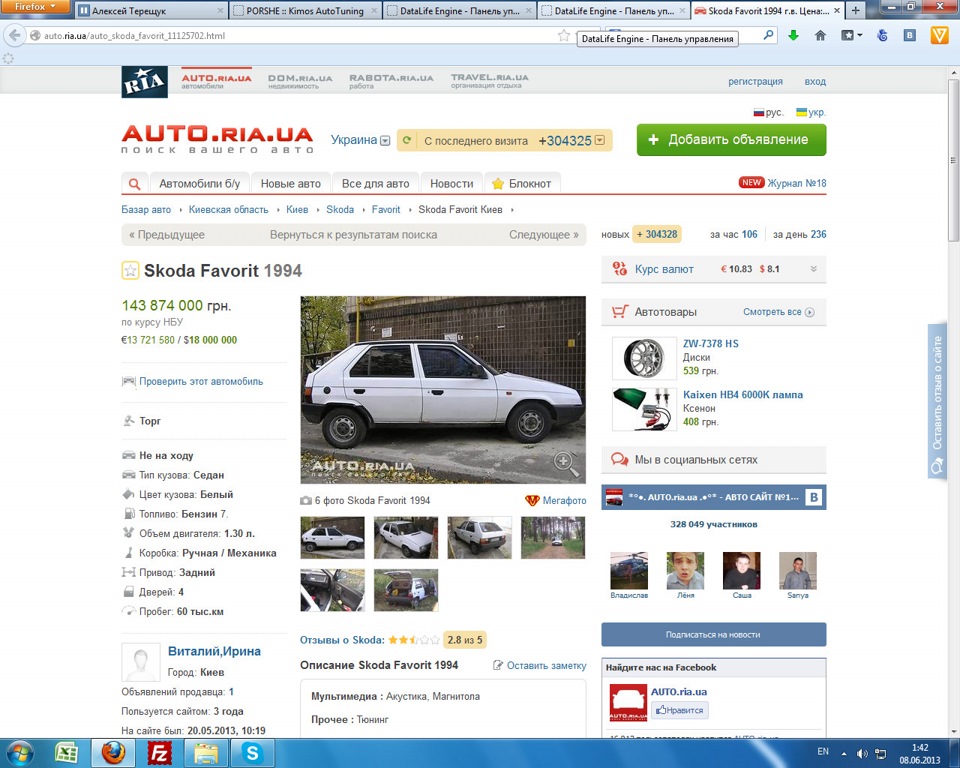Click 'Подписаться на новости' button
This screenshot has height=768, width=960.
pyautogui.click(x=713, y=634)
